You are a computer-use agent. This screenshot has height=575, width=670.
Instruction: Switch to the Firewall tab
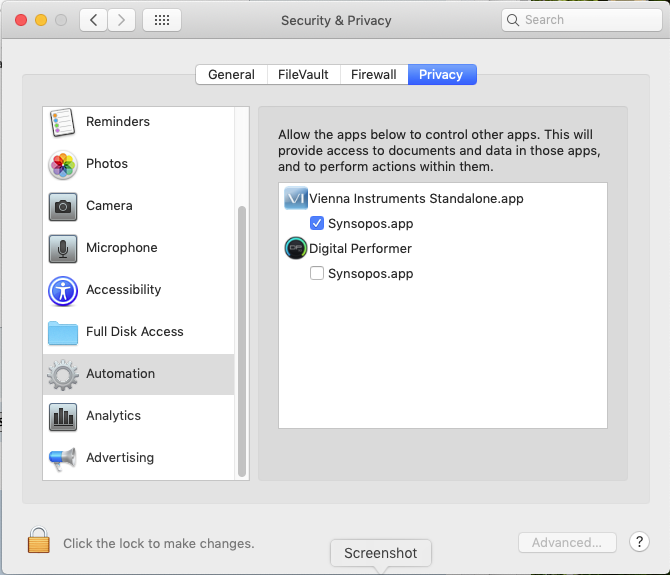(374, 75)
